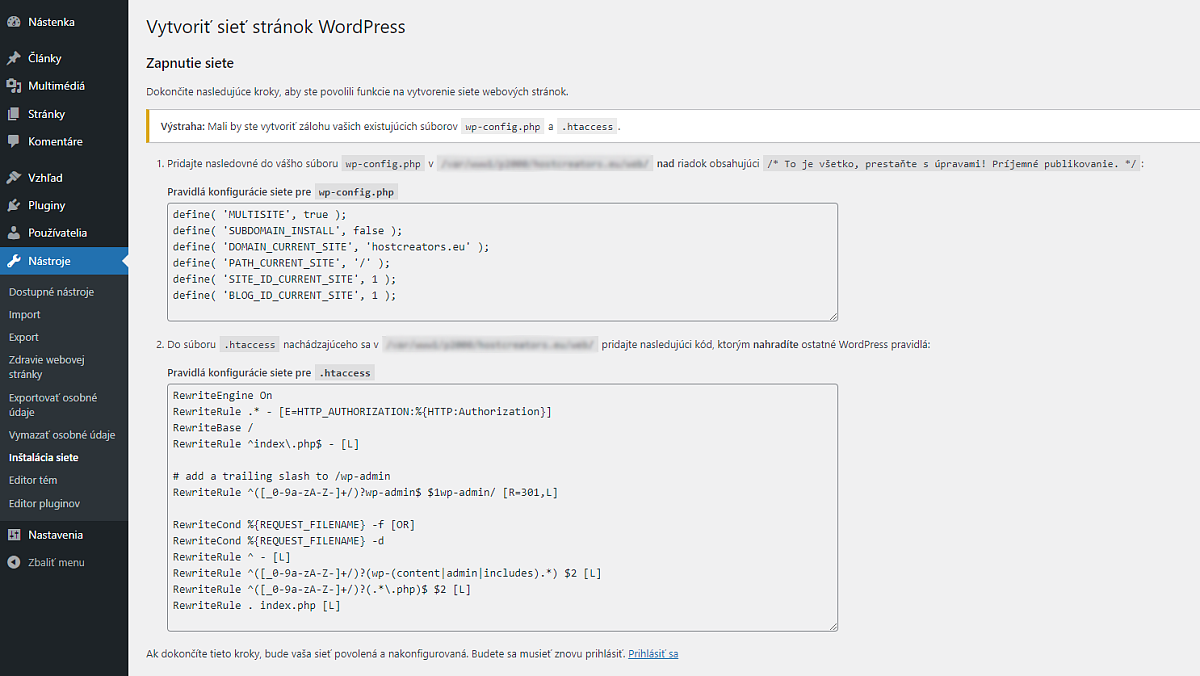Open Vymazať osobné údaje link
Viewport: 1200px width, 676px height.
[62, 435]
